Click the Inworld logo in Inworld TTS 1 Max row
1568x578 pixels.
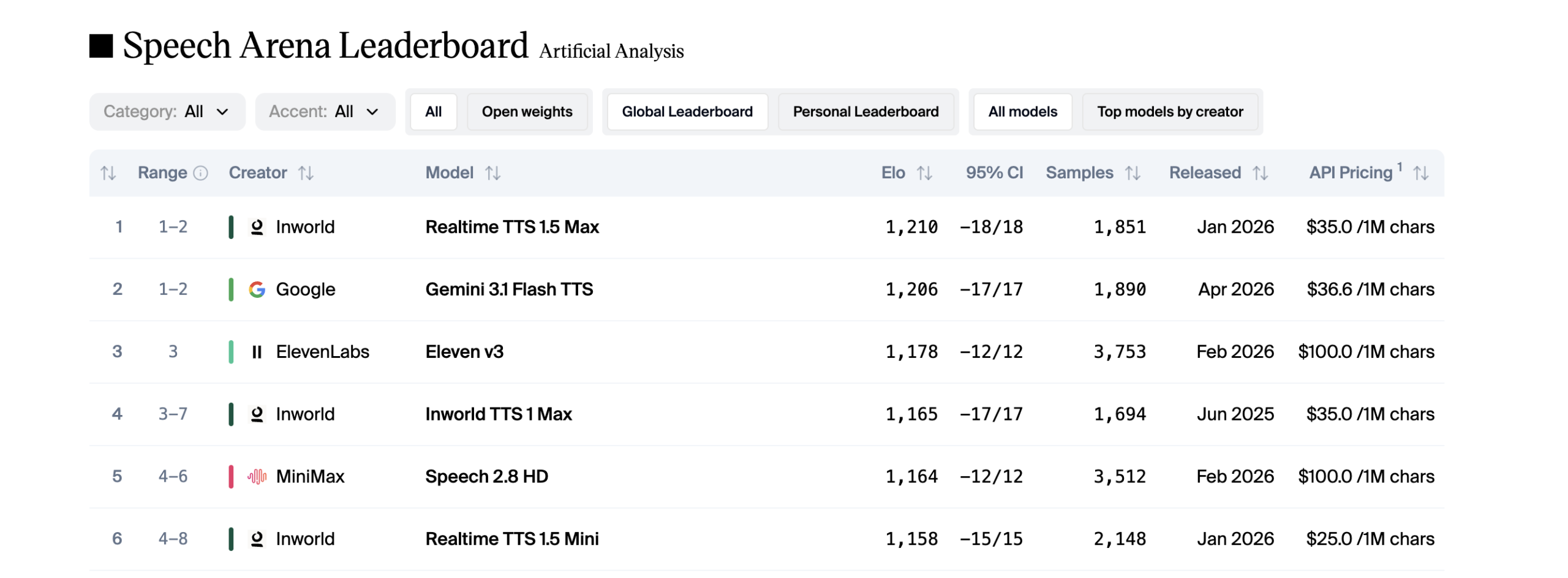[257, 414]
